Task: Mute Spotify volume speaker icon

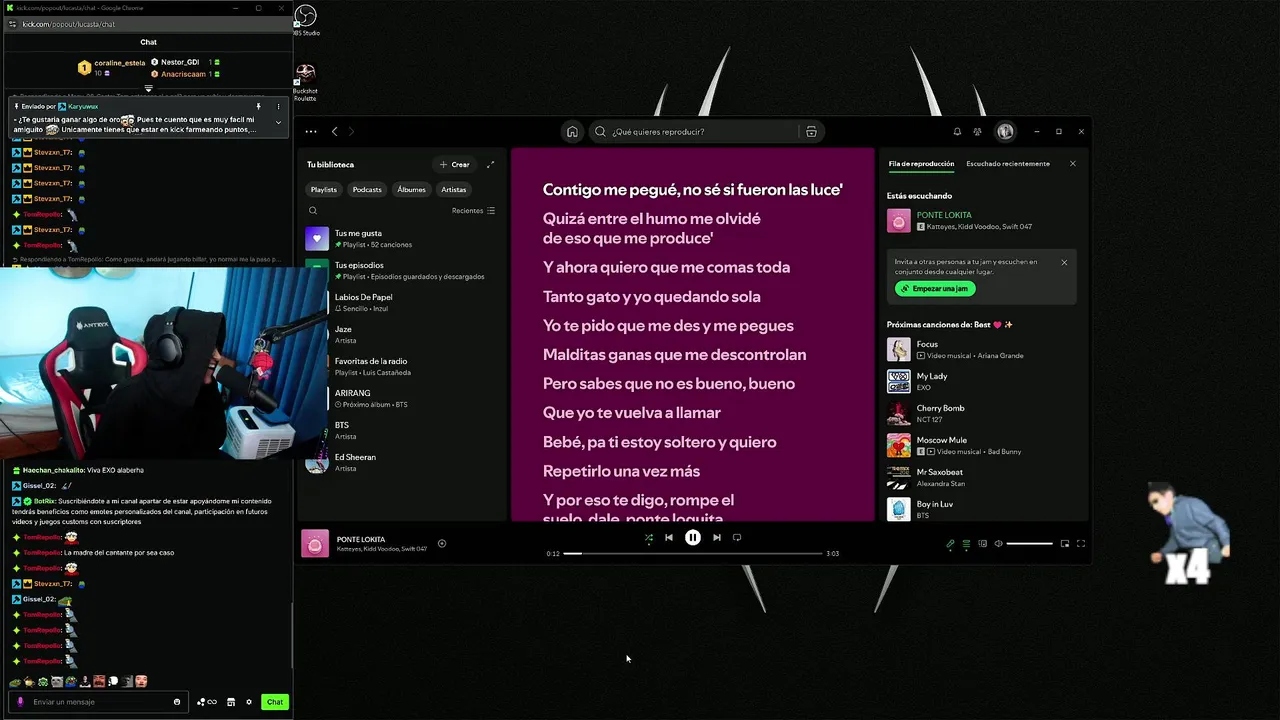Action: [998, 544]
